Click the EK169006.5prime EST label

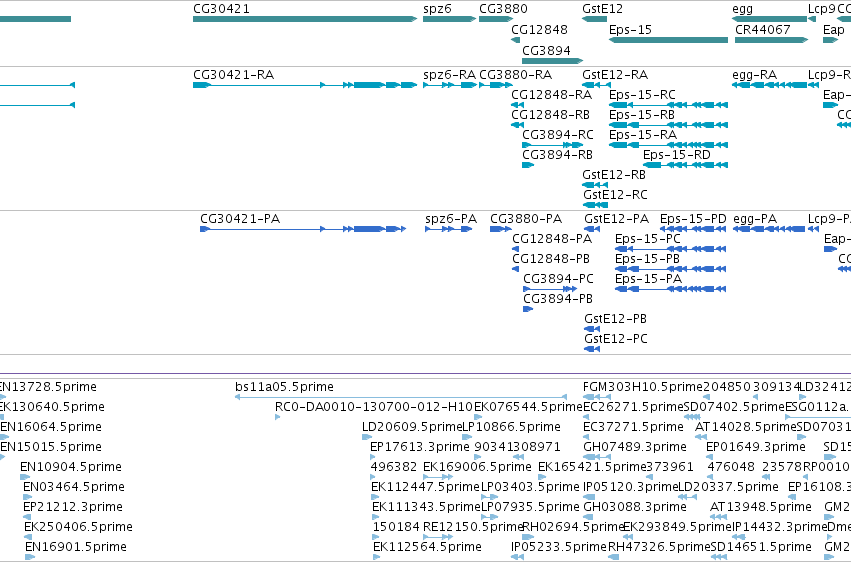coord(478,467)
